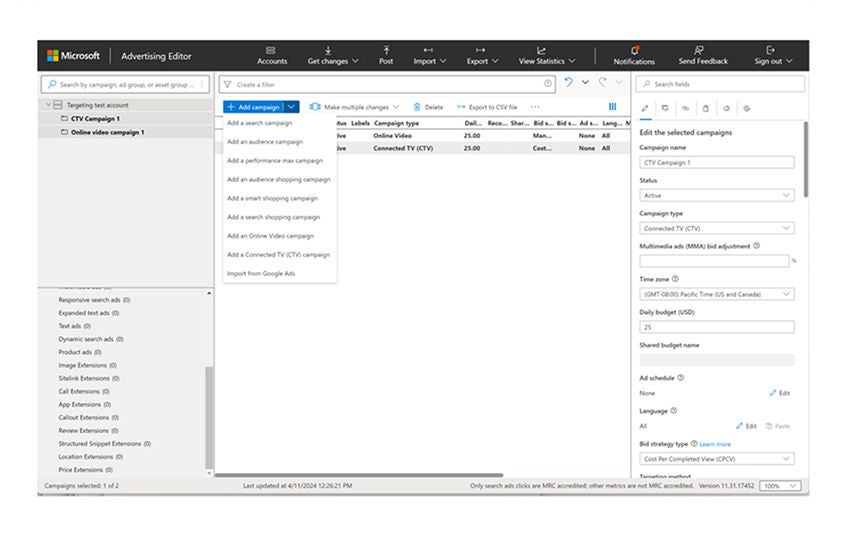Click the Delete trash can icon
The image size is (844, 533).
417,107
